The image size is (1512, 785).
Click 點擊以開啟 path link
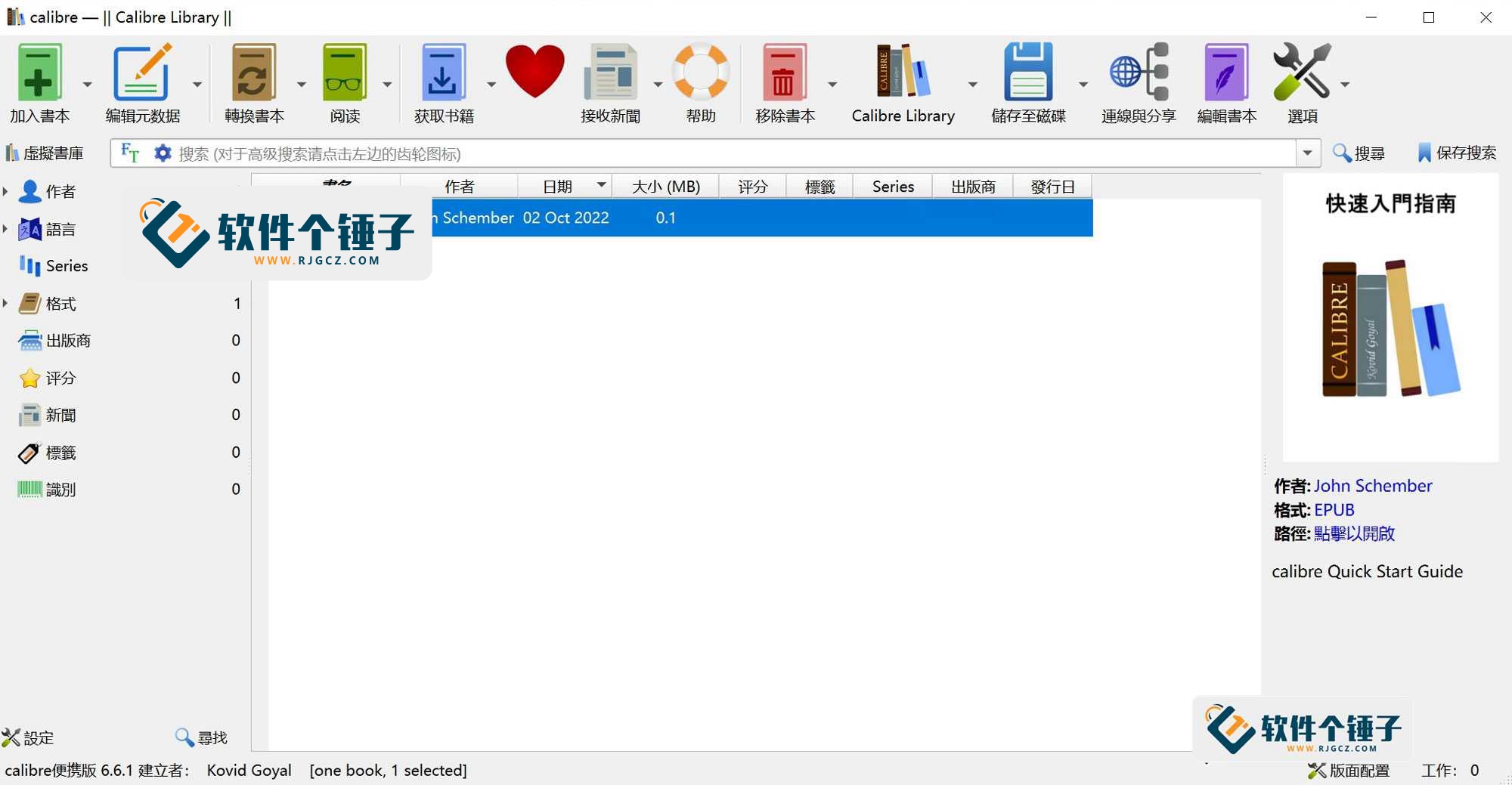click(1354, 533)
